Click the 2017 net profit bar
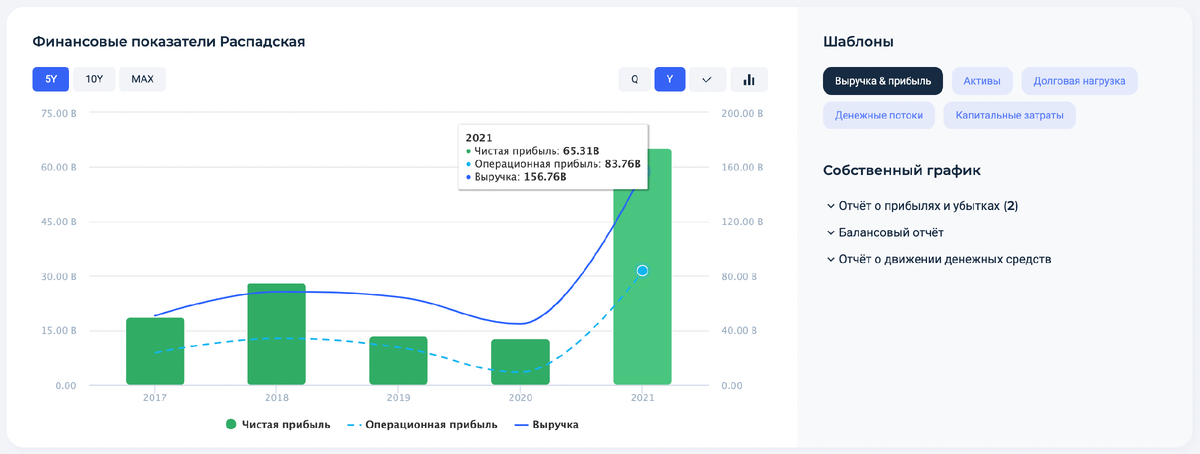The height and width of the screenshot is (454, 1200). (x=155, y=351)
